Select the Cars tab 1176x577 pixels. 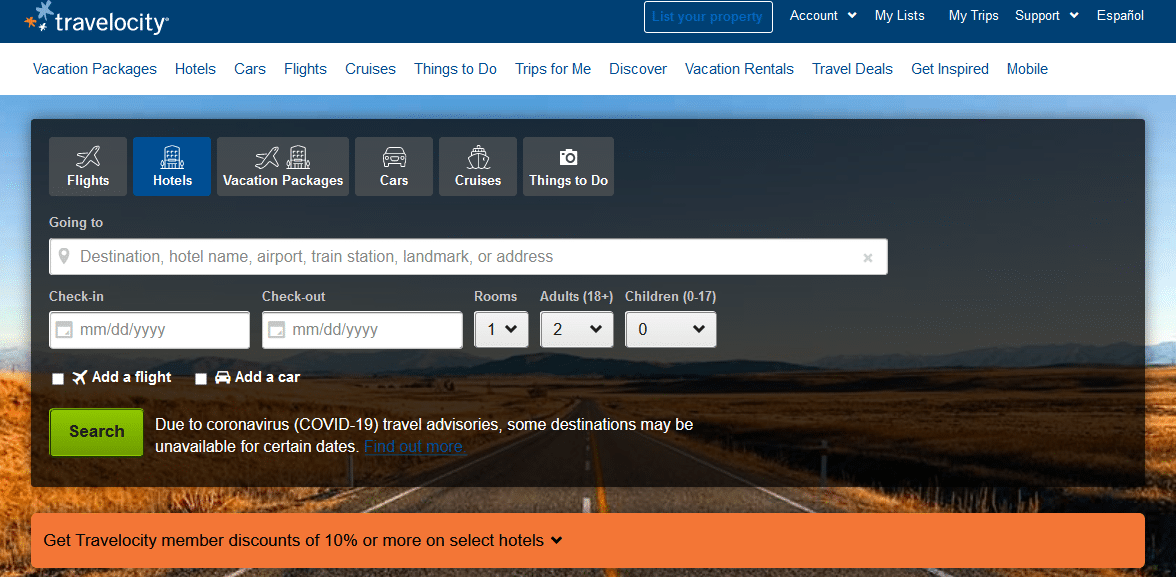[x=394, y=167]
